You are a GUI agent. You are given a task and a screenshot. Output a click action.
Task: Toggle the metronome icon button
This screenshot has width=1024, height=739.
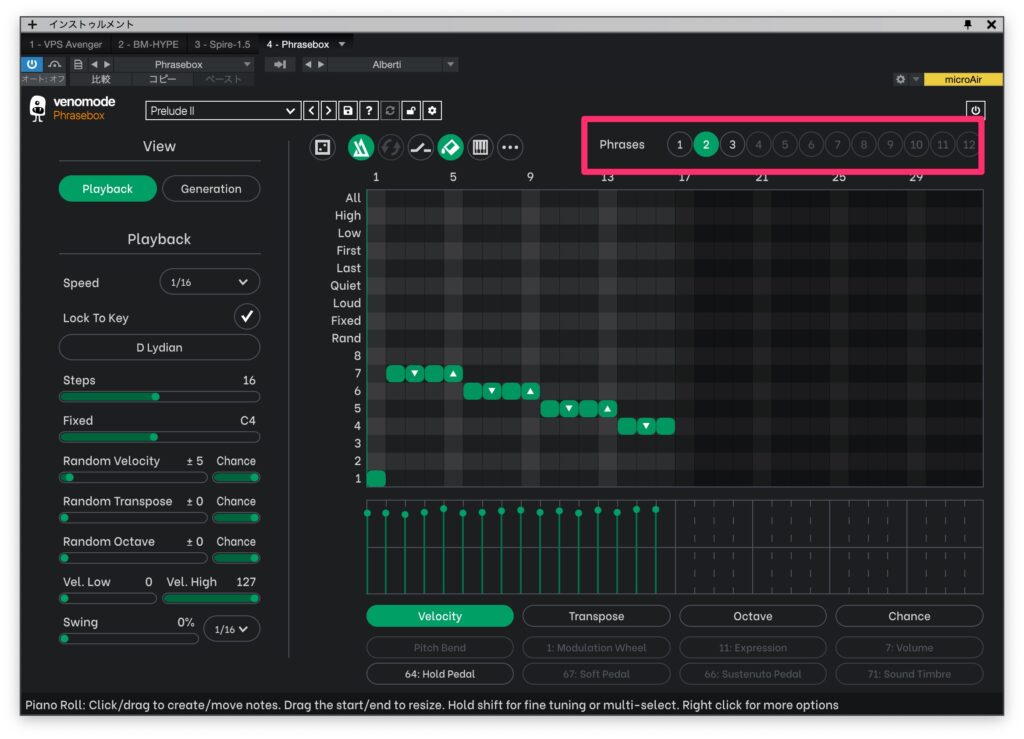(x=361, y=147)
